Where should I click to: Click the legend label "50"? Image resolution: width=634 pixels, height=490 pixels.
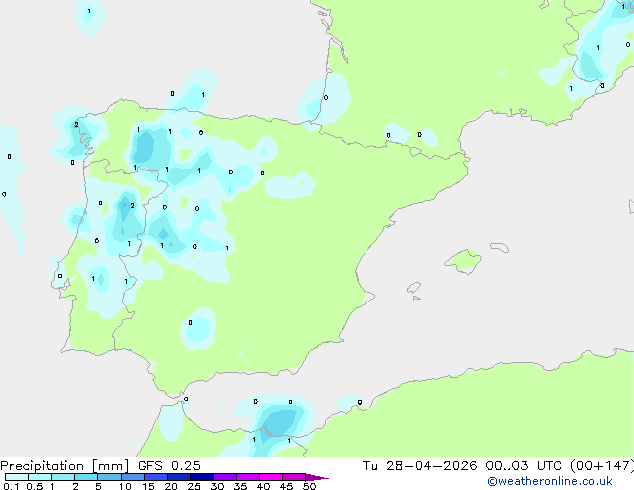(x=309, y=486)
